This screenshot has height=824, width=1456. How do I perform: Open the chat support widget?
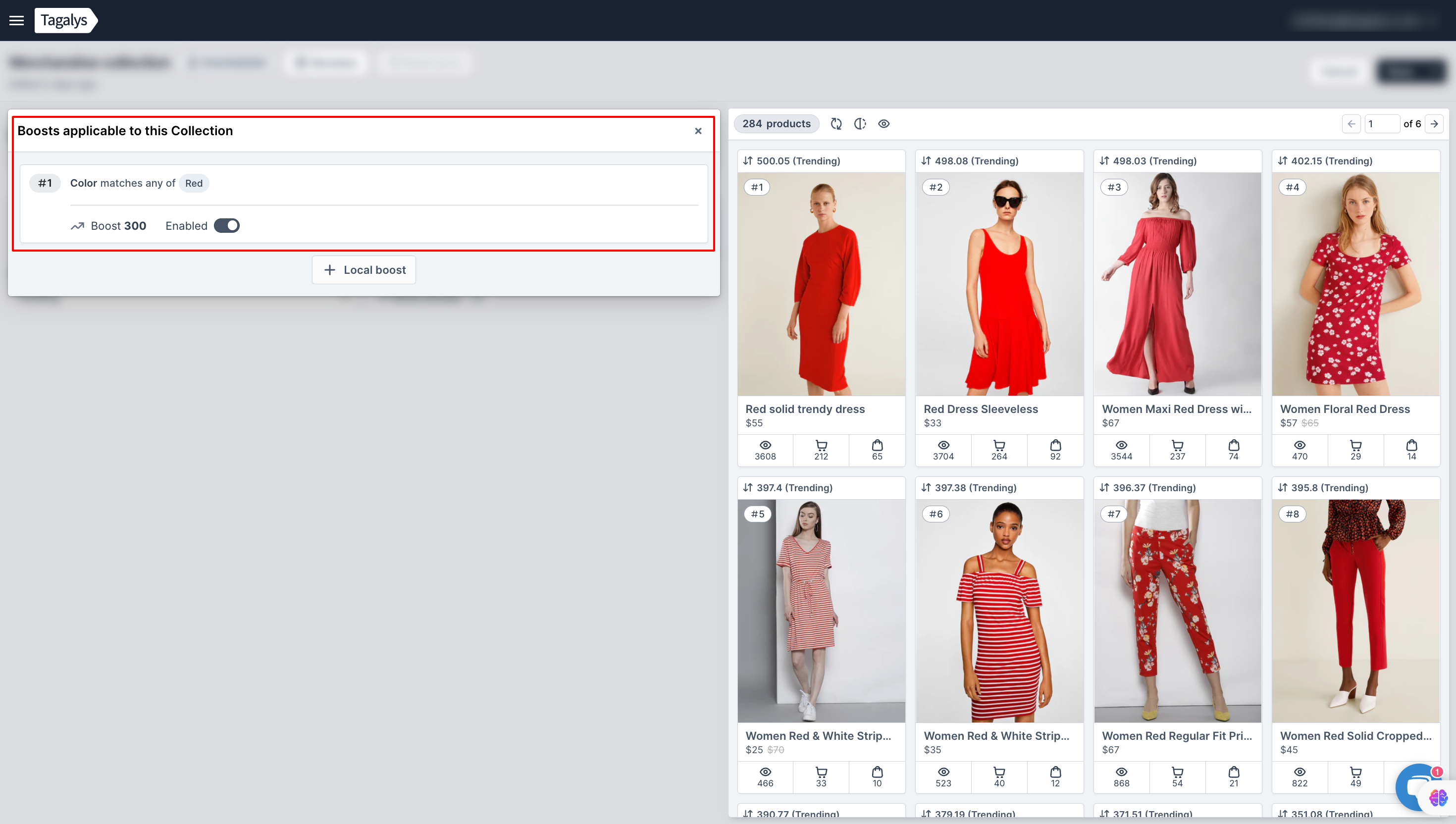1417,787
